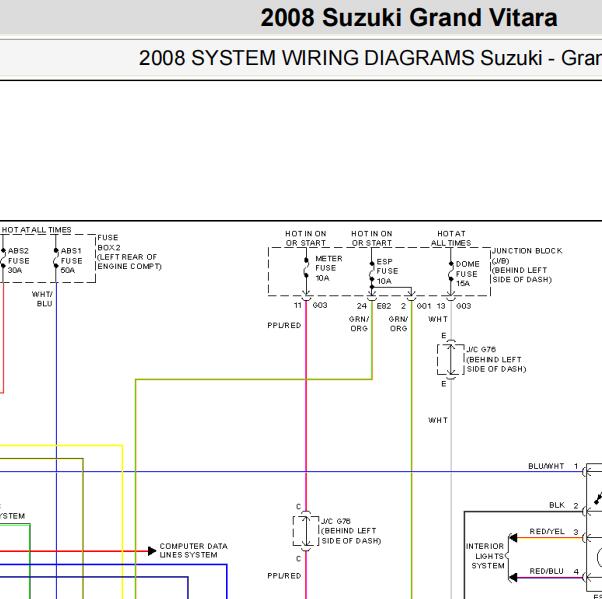This screenshot has width=602, height=599.
Task: Click the J/C G76 label with E terminals
Action: coord(496,359)
